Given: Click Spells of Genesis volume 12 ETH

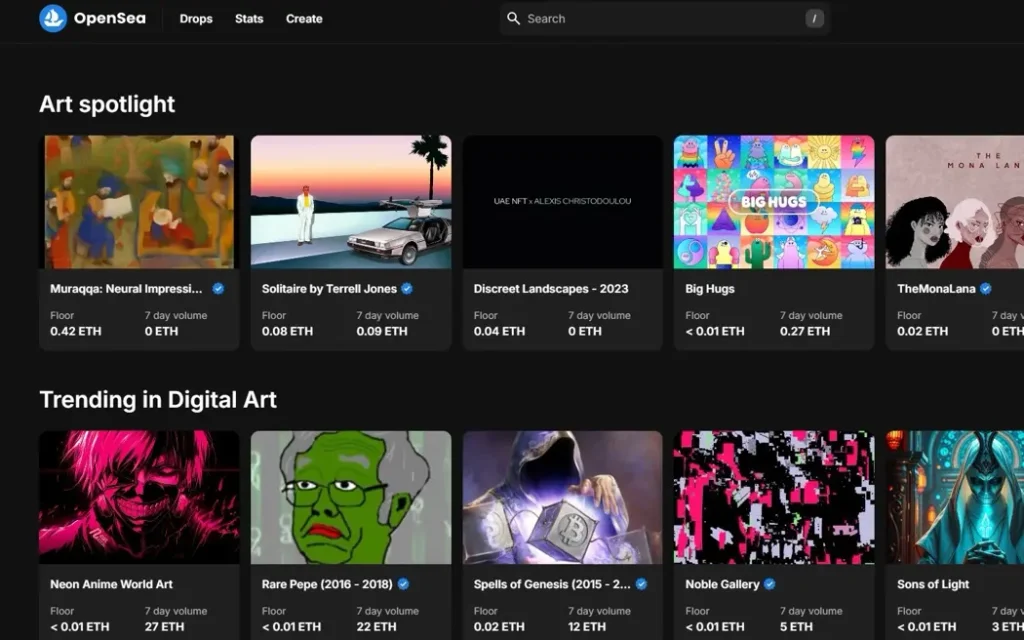Looking at the screenshot, I should [x=587, y=627].
